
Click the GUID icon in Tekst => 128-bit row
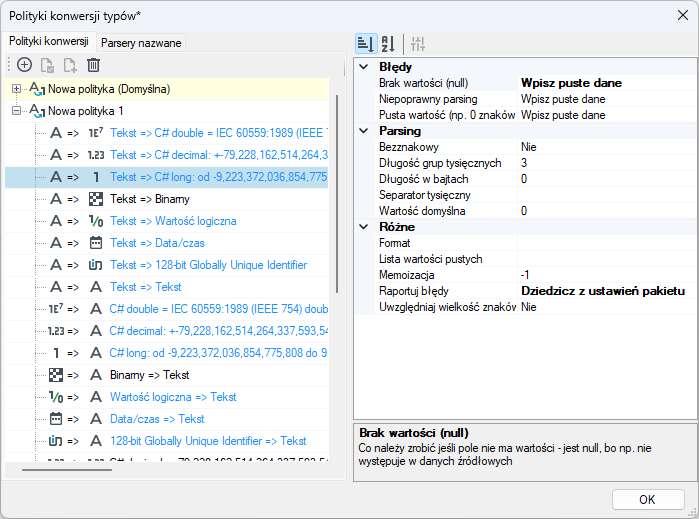tap(96, 265)
